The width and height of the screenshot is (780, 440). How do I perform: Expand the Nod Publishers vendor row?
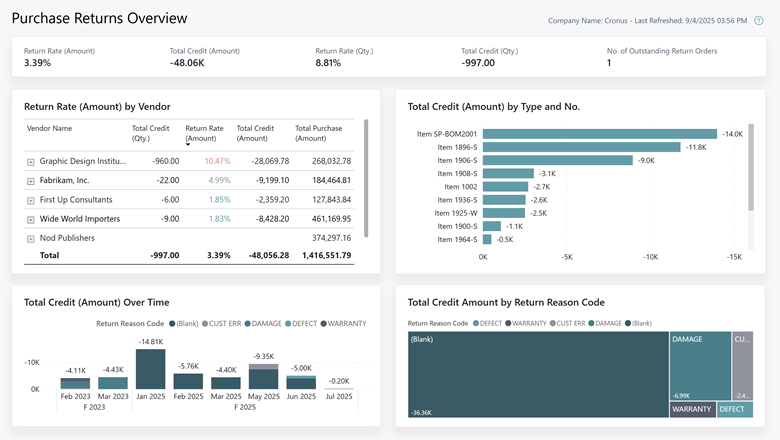point(31,239)
